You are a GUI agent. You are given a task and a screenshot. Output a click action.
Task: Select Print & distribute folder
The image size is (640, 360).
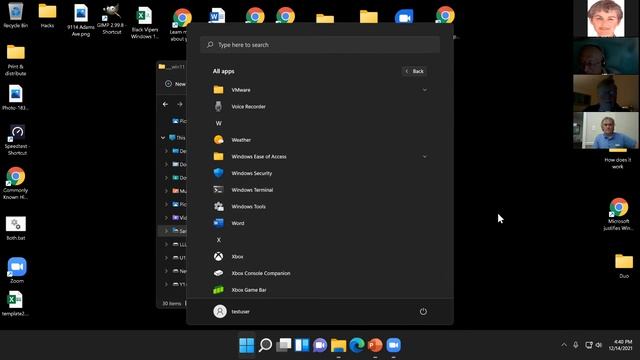[16, 60]
